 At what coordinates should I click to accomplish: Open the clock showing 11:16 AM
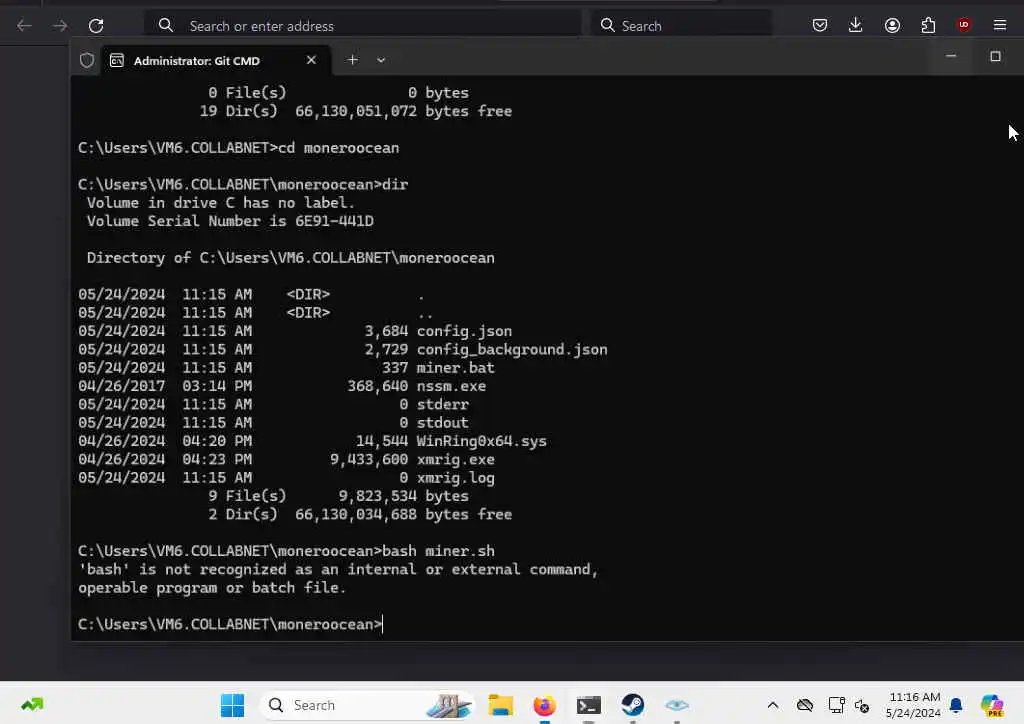[913, 705]
